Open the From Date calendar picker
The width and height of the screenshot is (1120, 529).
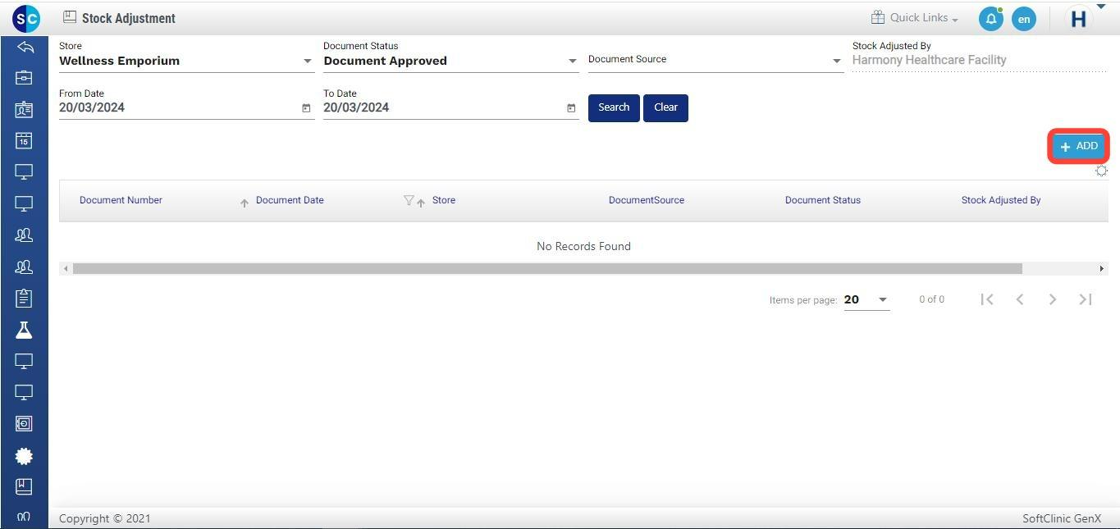pos(306,108)
